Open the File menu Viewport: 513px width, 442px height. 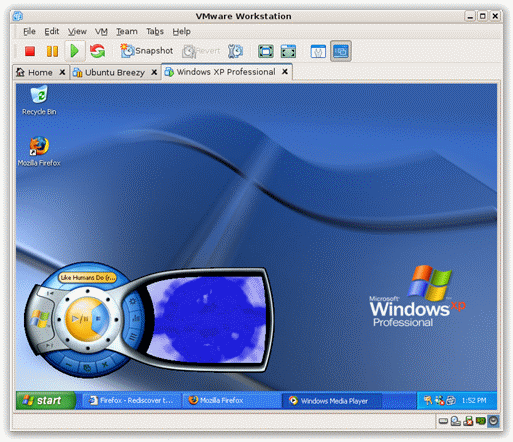click(x=29, y=31)
